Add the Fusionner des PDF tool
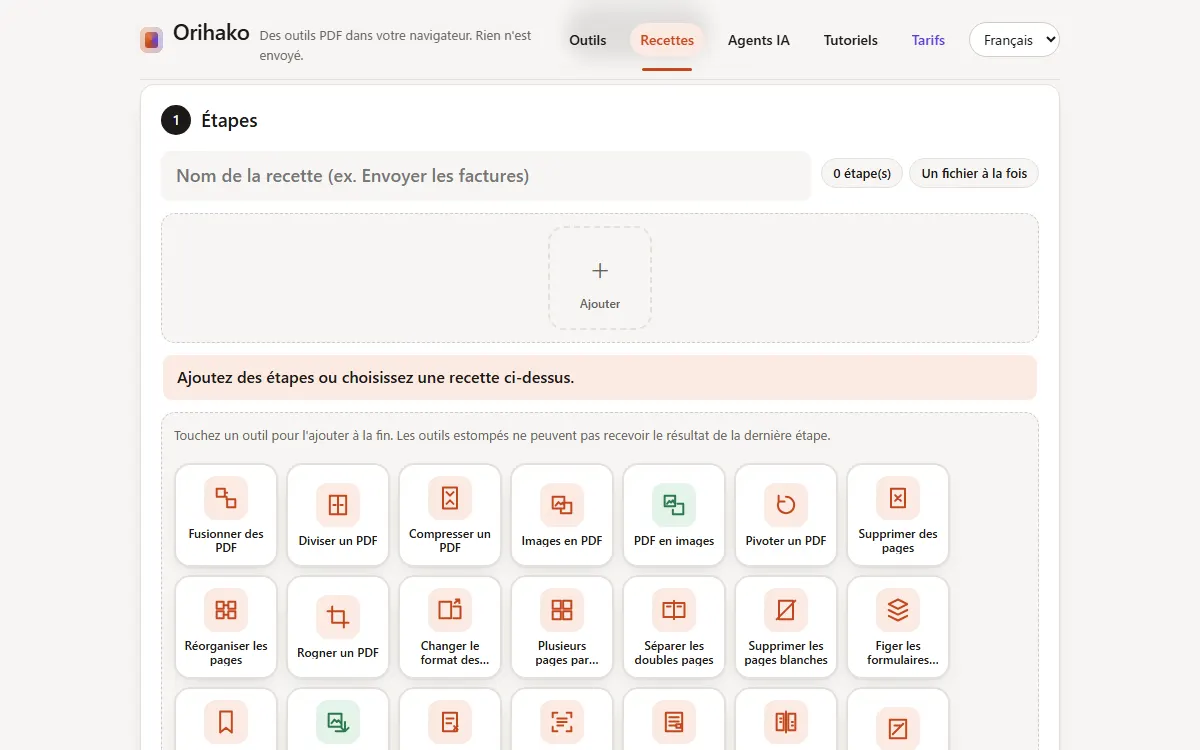Viewport: 1200px width, 750px height. pos(226,515)
